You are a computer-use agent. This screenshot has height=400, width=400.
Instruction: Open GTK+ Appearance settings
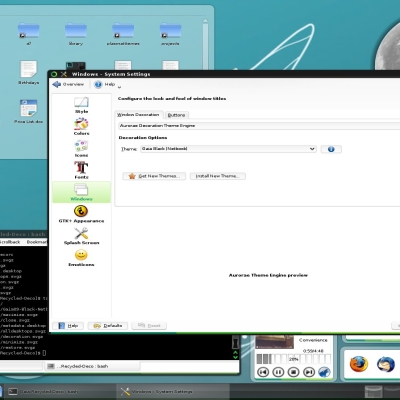pyautogui.click(x=81, y=214)
